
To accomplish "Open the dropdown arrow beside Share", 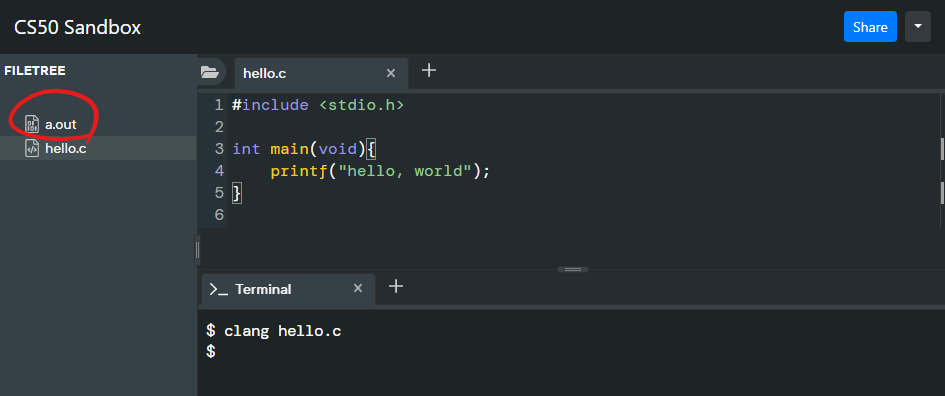I will pyautogui.click(x=918, y=27).
